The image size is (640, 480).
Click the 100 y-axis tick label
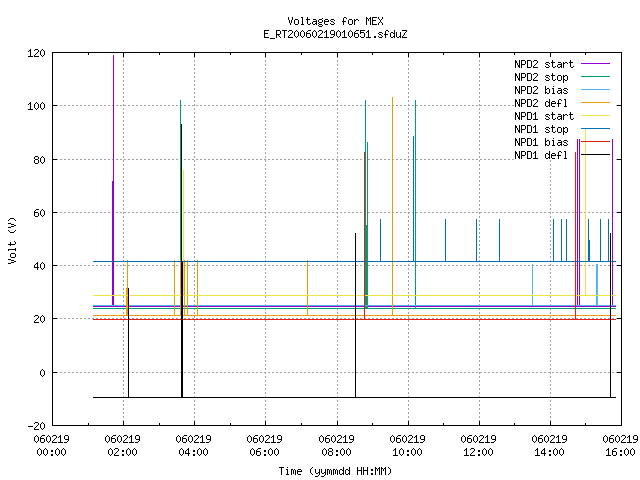(36, 107)
